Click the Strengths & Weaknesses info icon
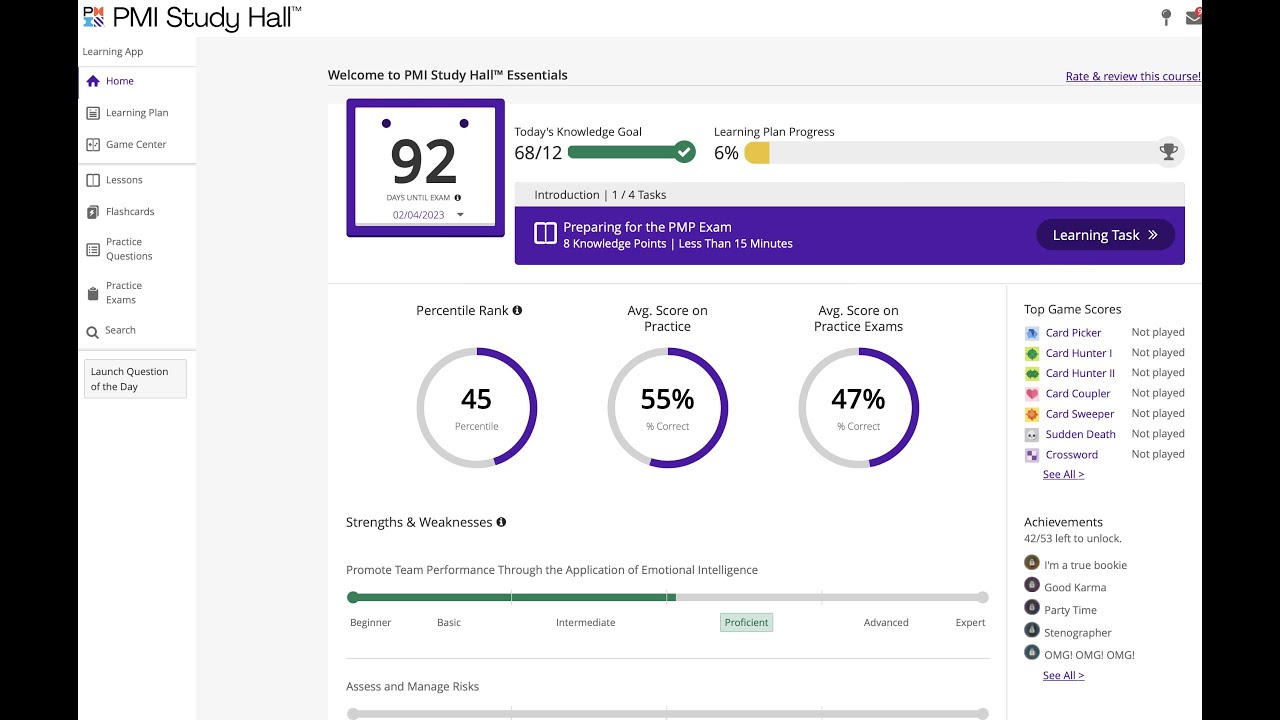Image resolution: width=1280 pixels, height=720 pixels. point(501,522)
